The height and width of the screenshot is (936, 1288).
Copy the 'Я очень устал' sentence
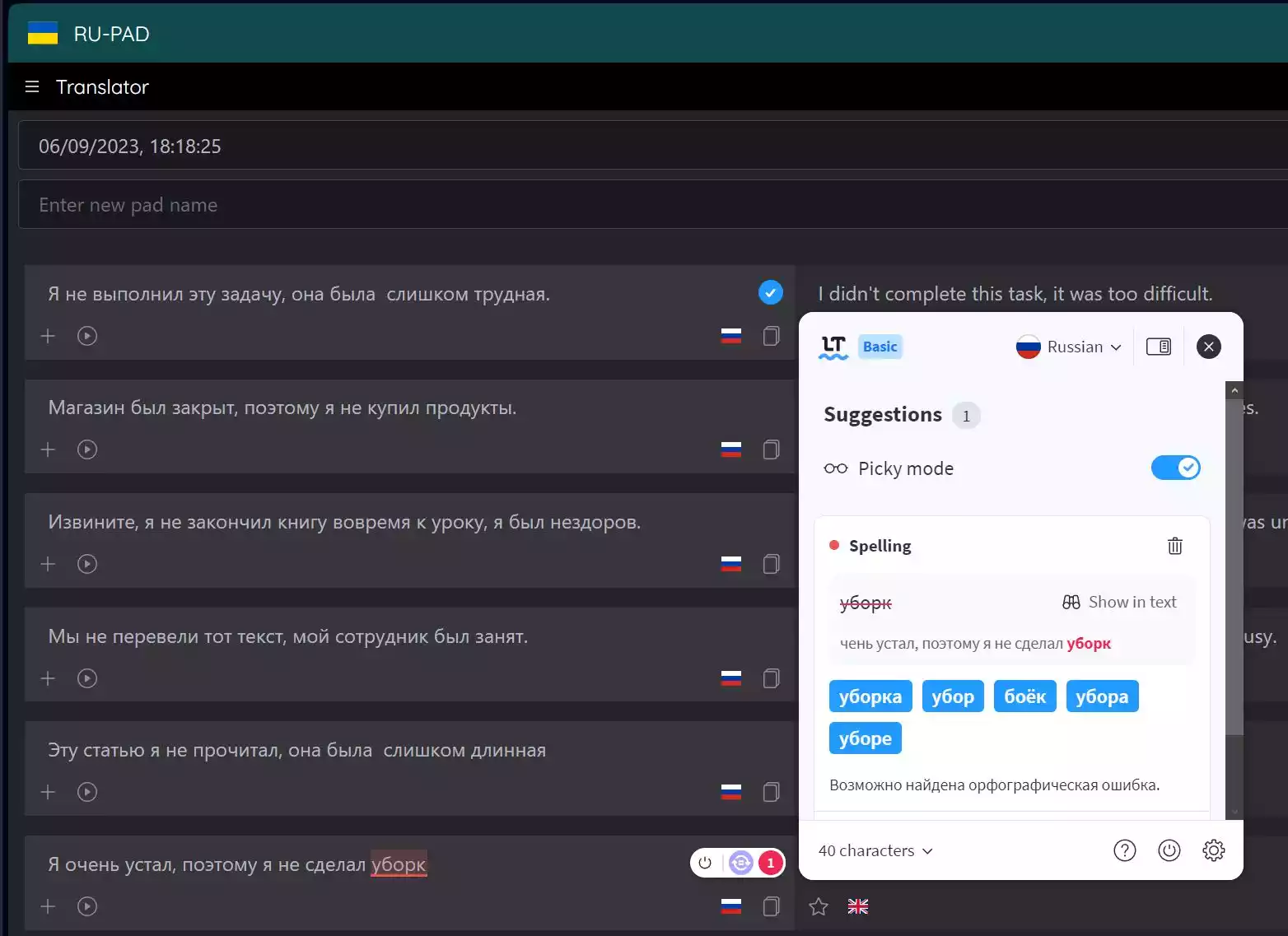(771, 906)
